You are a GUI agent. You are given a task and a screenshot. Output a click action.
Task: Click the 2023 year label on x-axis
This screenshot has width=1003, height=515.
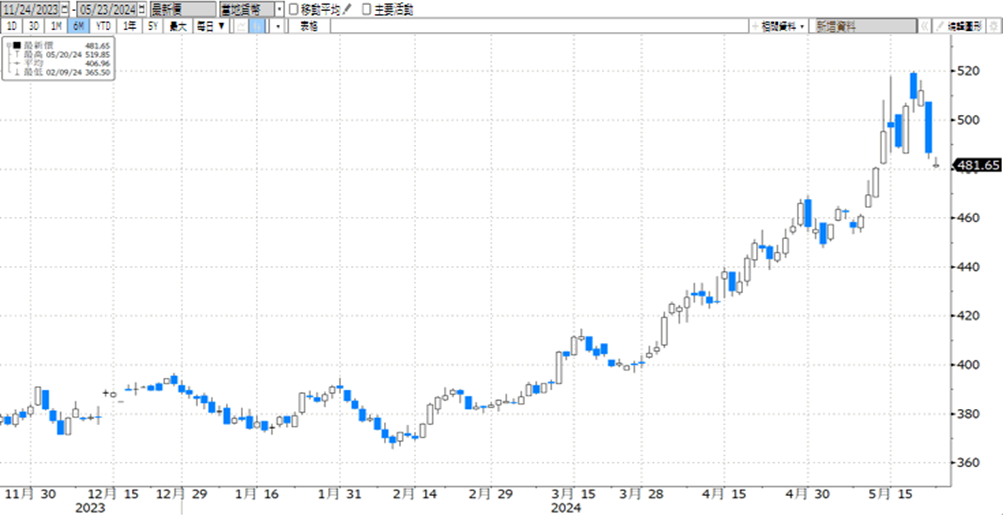tap(91, 507)
